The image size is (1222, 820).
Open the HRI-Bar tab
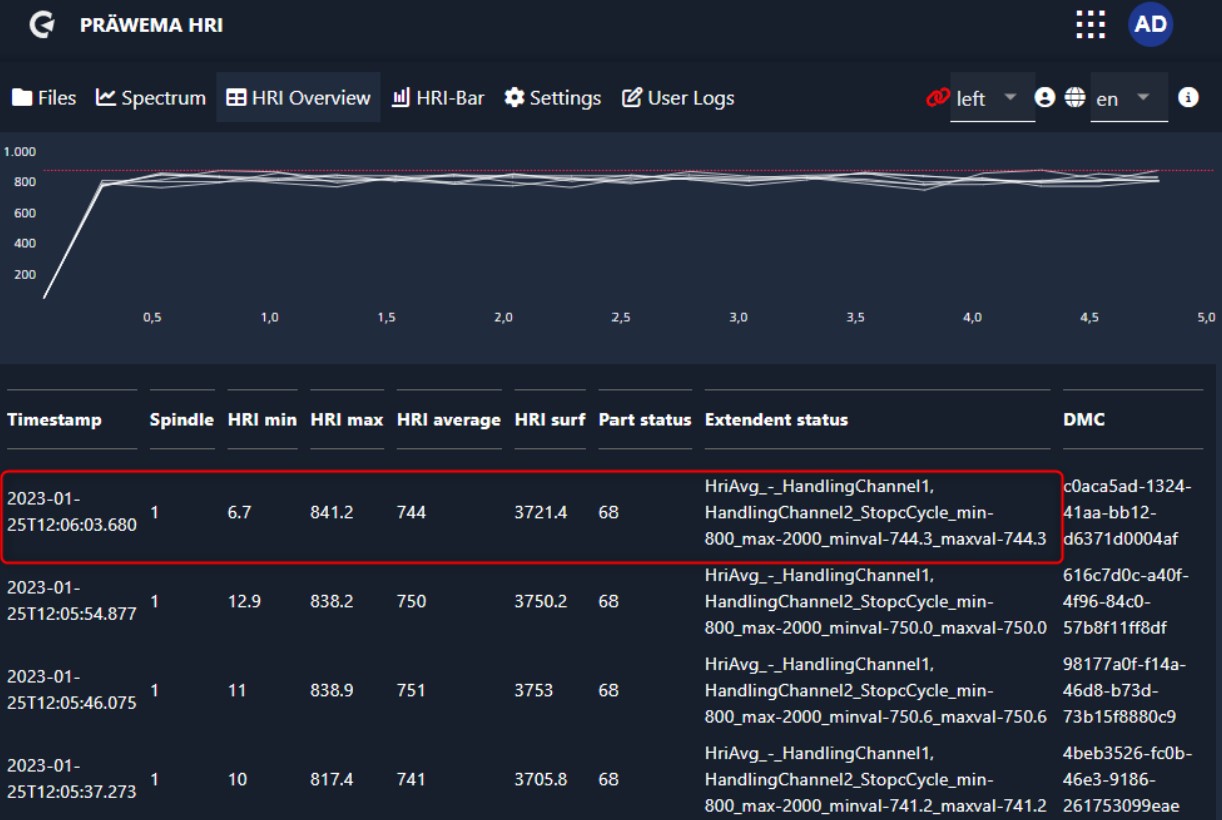coord(438,98)
